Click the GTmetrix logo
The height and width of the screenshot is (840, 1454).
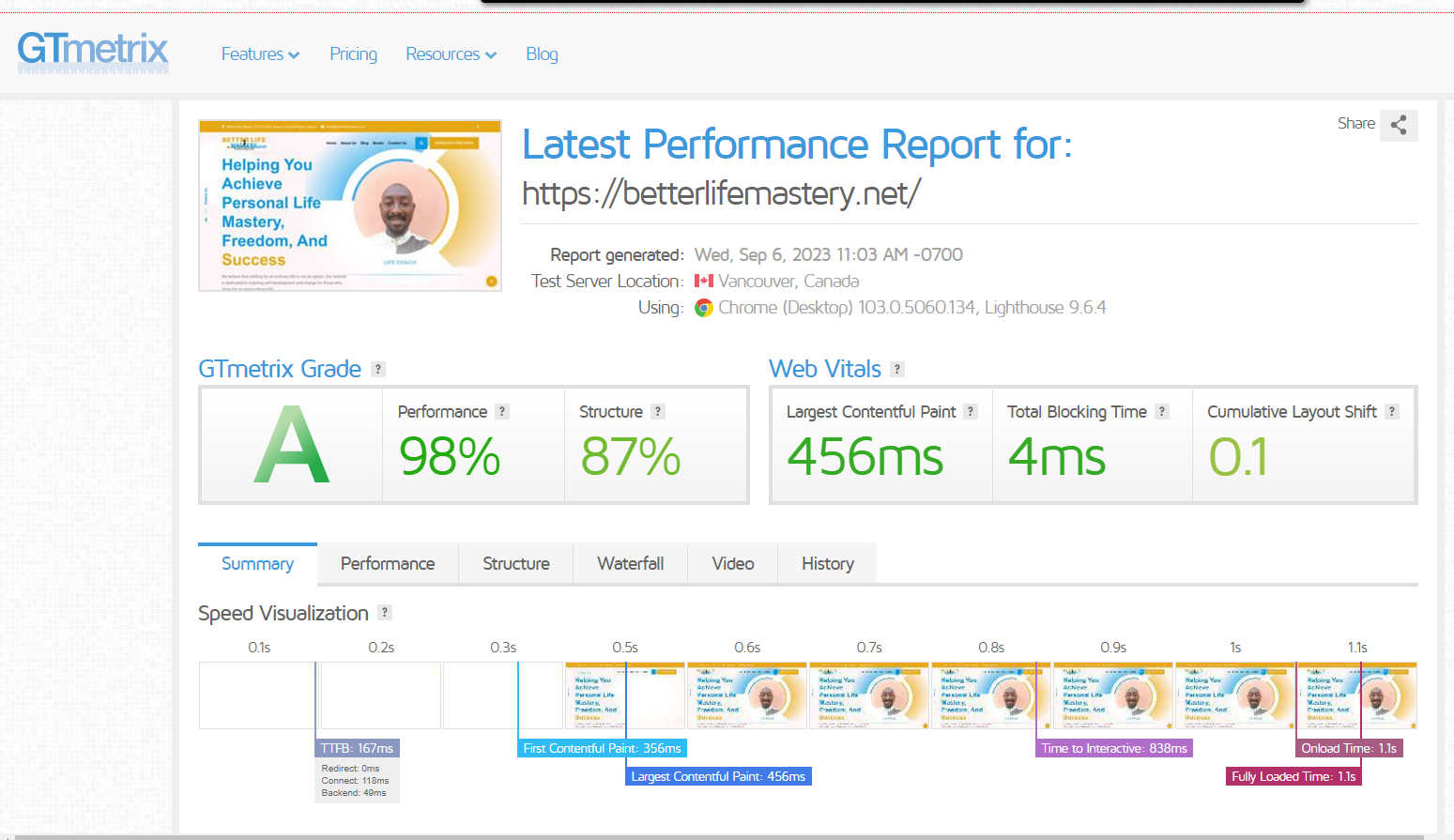coord(93,52)
